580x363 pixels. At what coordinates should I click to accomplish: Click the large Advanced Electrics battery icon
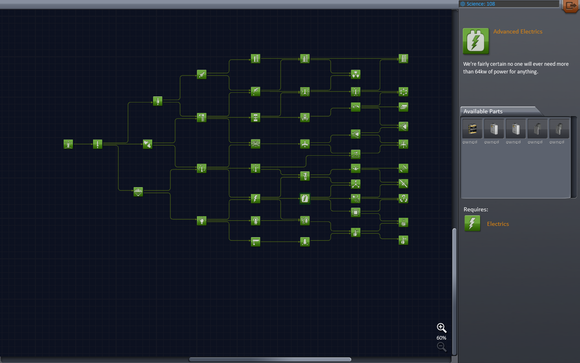click(476, 41)
